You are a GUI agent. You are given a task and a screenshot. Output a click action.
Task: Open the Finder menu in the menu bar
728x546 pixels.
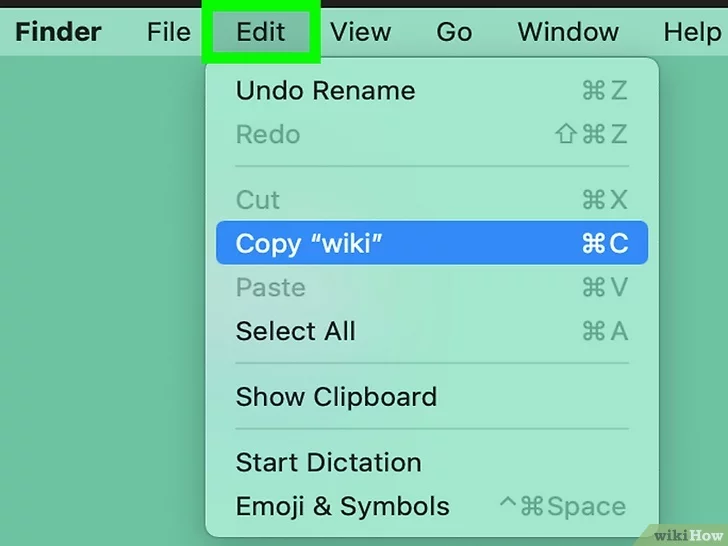[x=58, y=32]
